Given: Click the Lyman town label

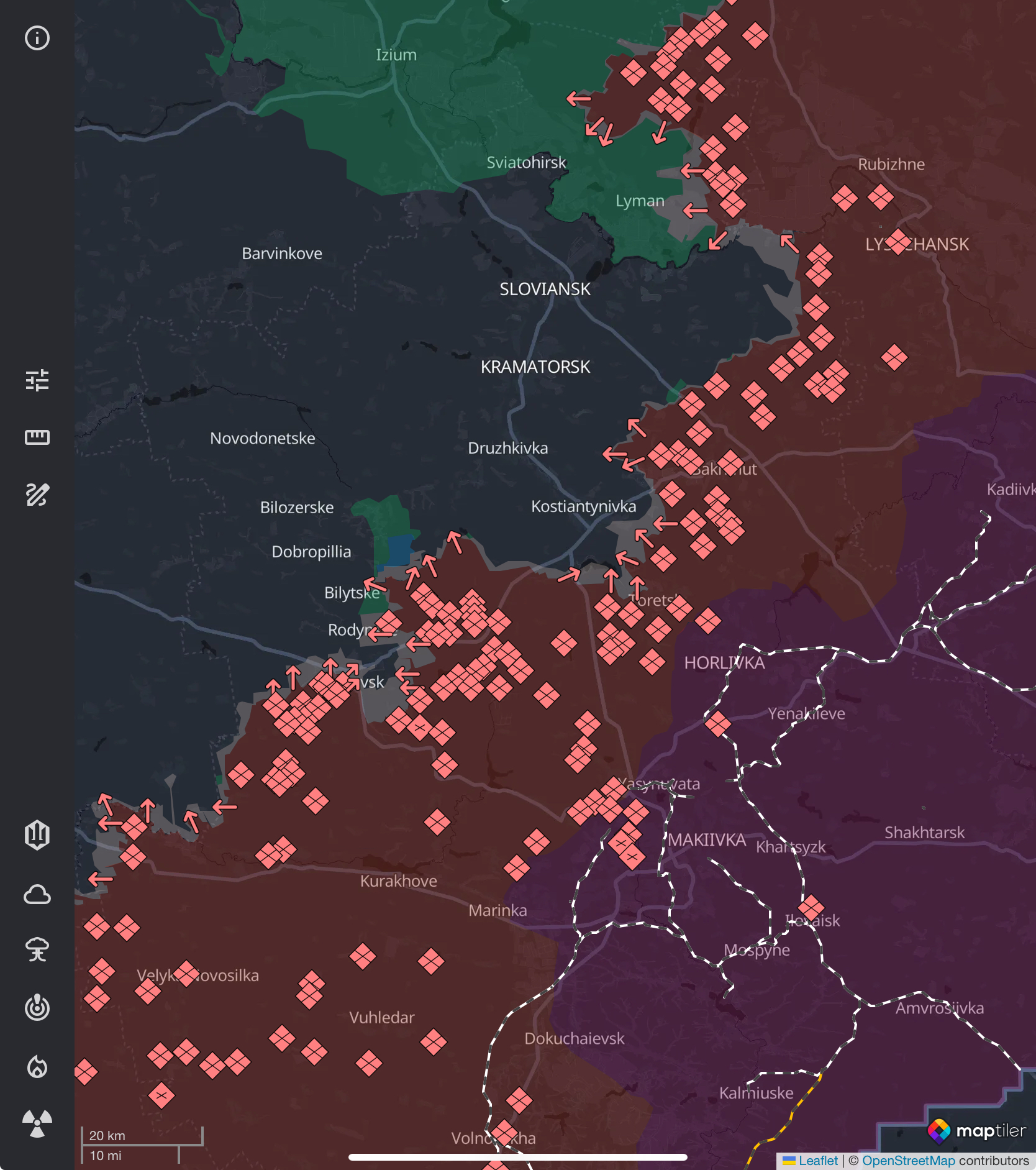Looking at the screenshot, I should (640, 201).
